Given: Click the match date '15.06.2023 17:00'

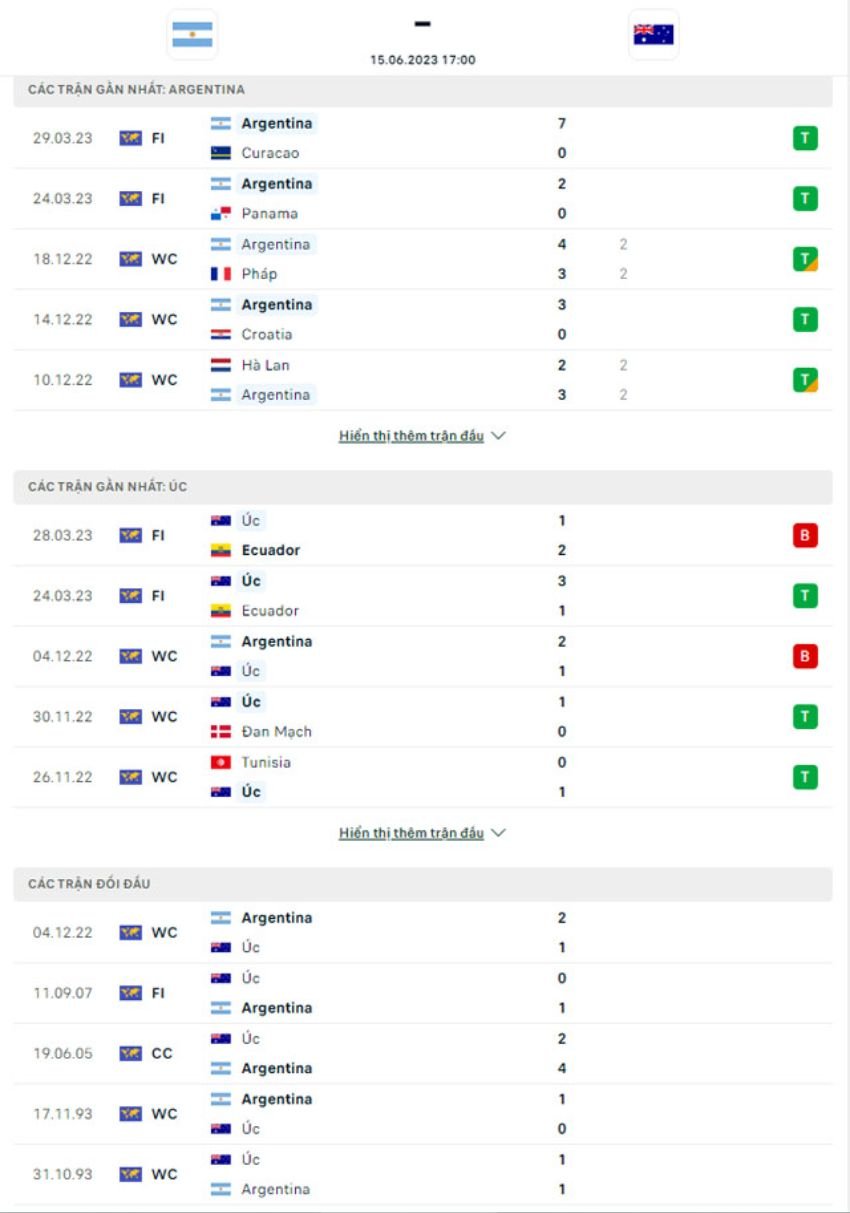Looking at the screenshot, I should click(424, 59).
